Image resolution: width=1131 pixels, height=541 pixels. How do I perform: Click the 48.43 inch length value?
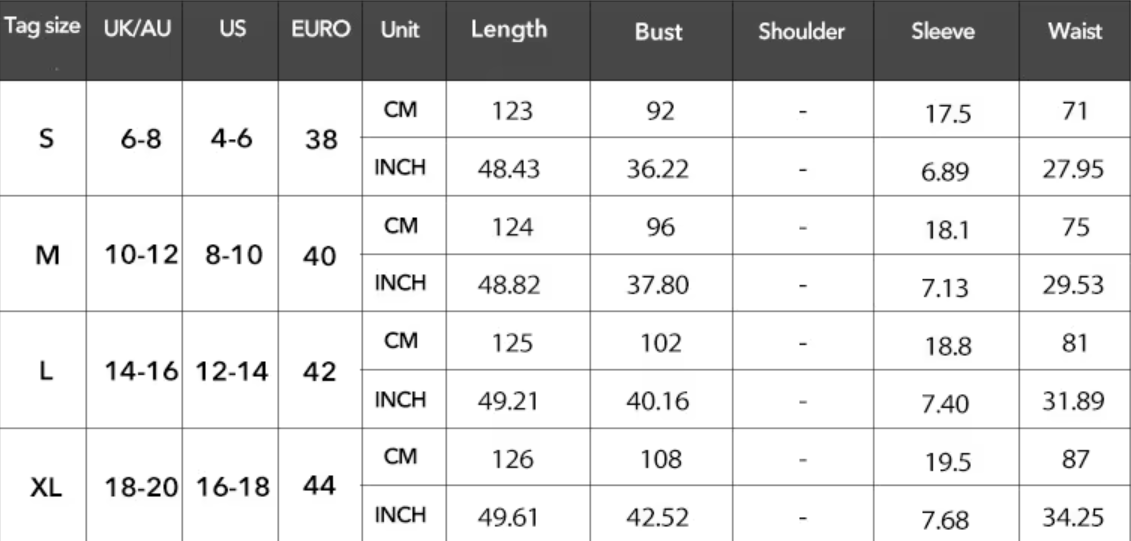pos(512,170)
